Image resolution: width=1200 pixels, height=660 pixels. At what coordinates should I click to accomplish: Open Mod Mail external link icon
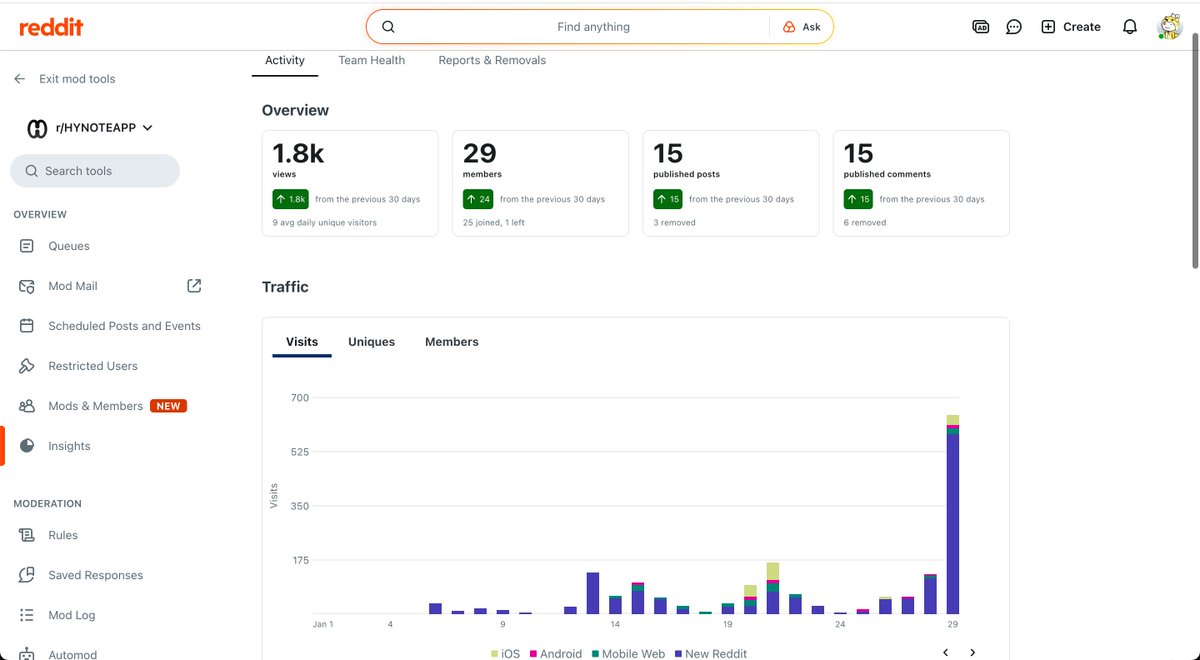coord(194,286)
